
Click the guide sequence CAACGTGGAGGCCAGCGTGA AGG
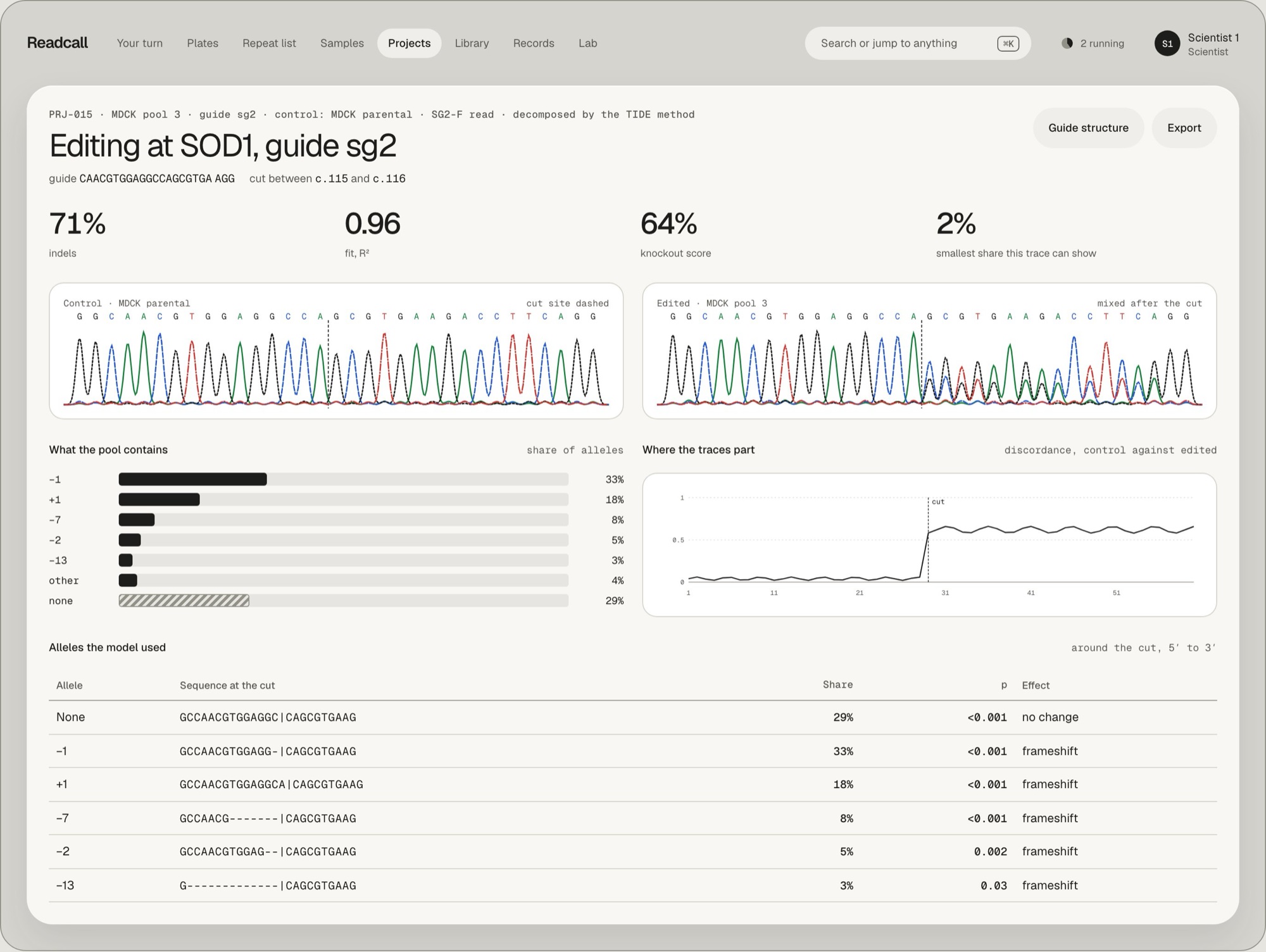[157, 178]
